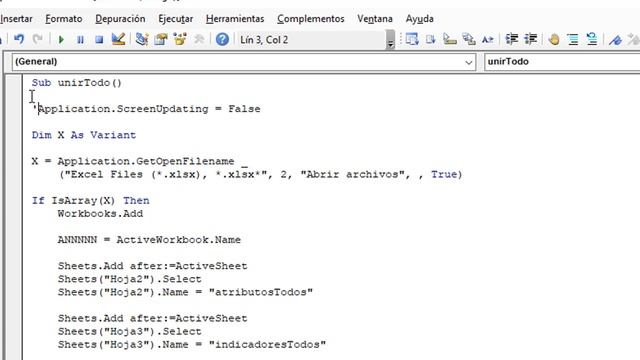Click the '"atributosTodos"' name assignment line

pos(185,292)
